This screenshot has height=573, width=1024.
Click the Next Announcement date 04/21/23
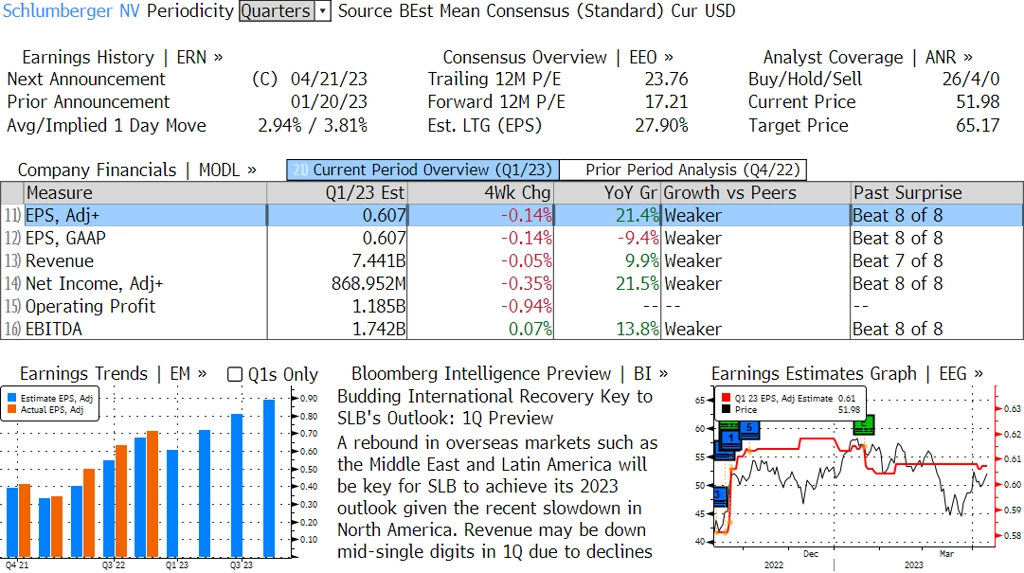(329, 79)
